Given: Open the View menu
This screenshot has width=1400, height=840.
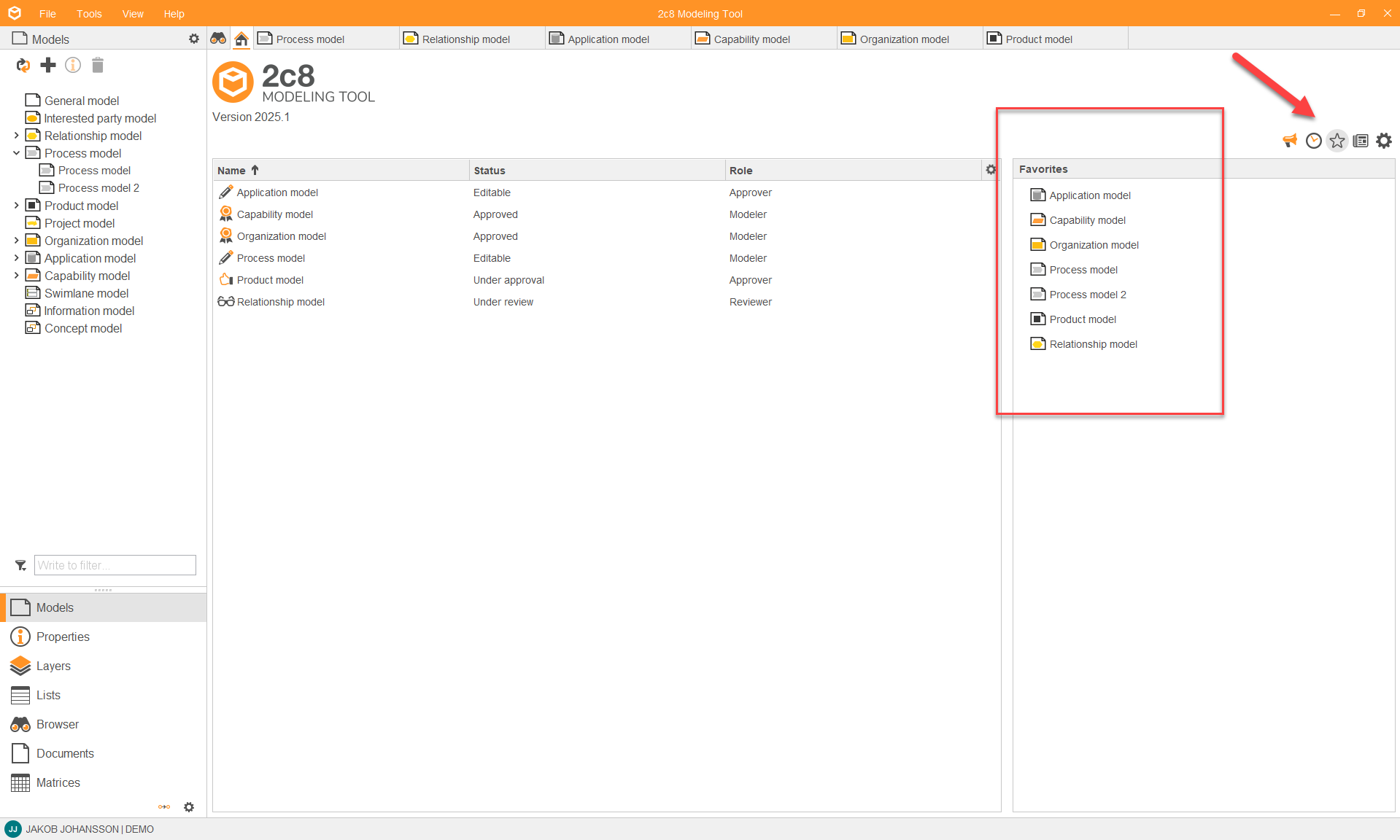Looking at the screenshot, I should click(x=133, y=13).
